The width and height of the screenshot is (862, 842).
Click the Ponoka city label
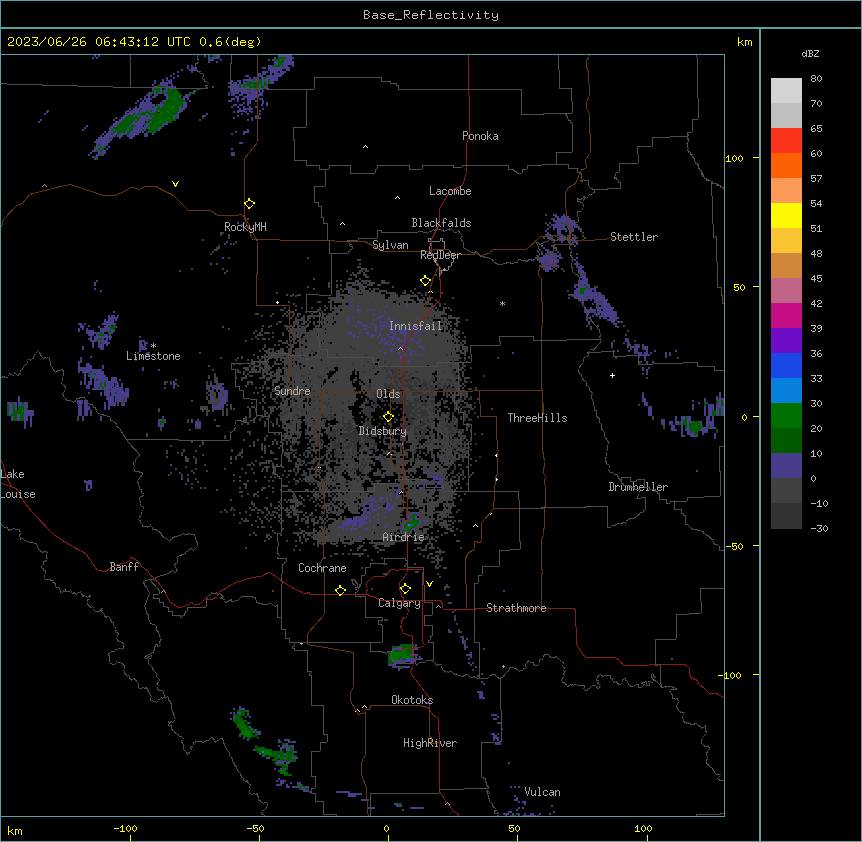tap(480, 136)
